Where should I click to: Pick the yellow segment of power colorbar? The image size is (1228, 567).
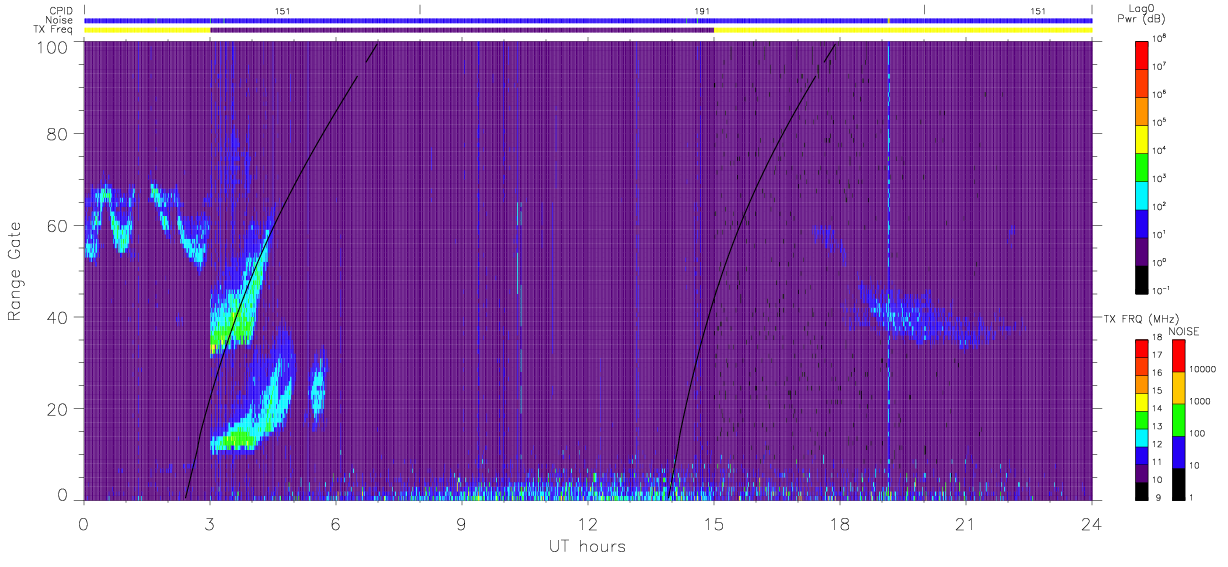point(1143,138)
